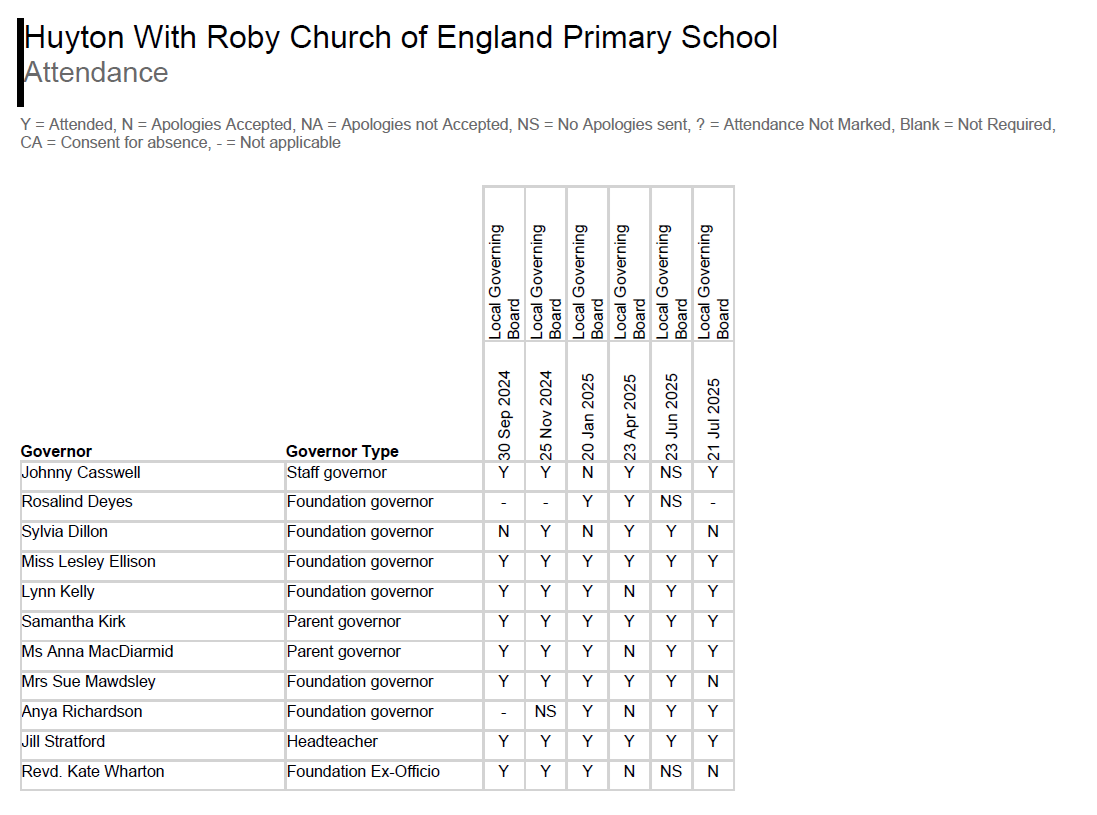Image resolution: width=1097 pixels, height=815 pixels.
Task: Click Anya Richardson's NS cell for 25 Nov 2024
Action: [546, 712]
